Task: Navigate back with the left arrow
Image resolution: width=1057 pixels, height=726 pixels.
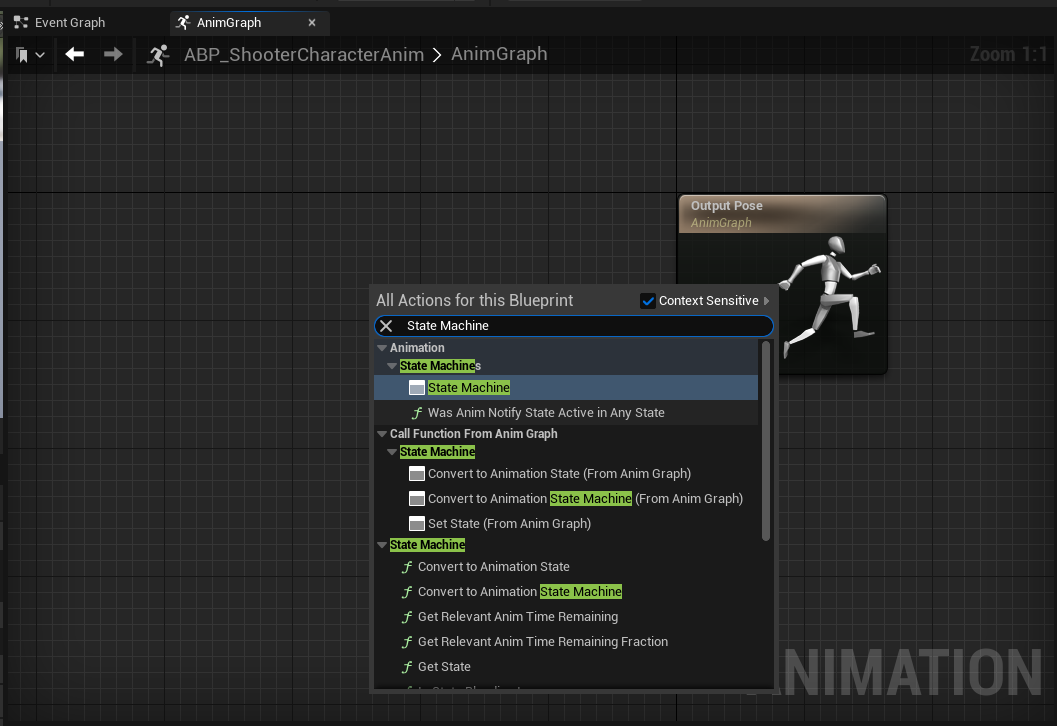Action: click(x=75, y=54)
